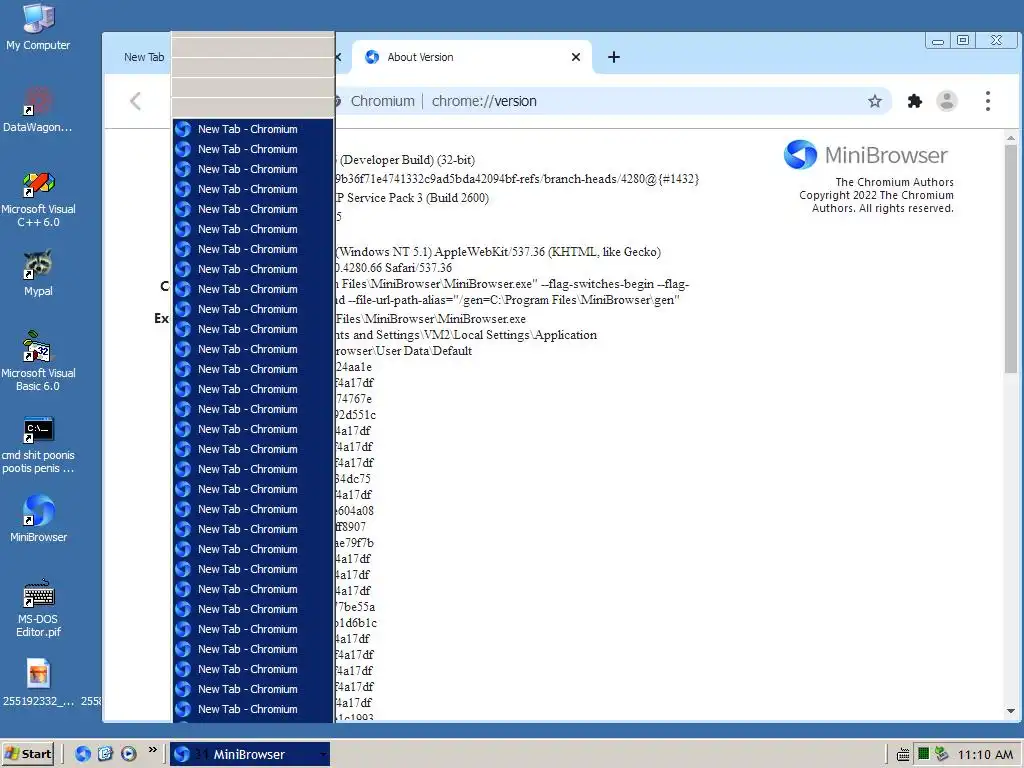
Task: Click the "Copyright 2022 The Chromium" text
Action: click(876, 195)
